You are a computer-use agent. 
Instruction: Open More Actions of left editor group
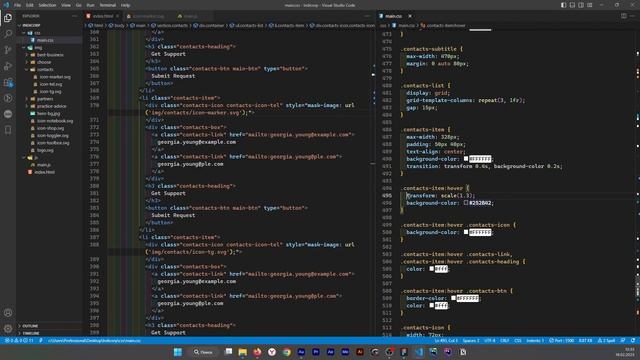pos(367,16)
